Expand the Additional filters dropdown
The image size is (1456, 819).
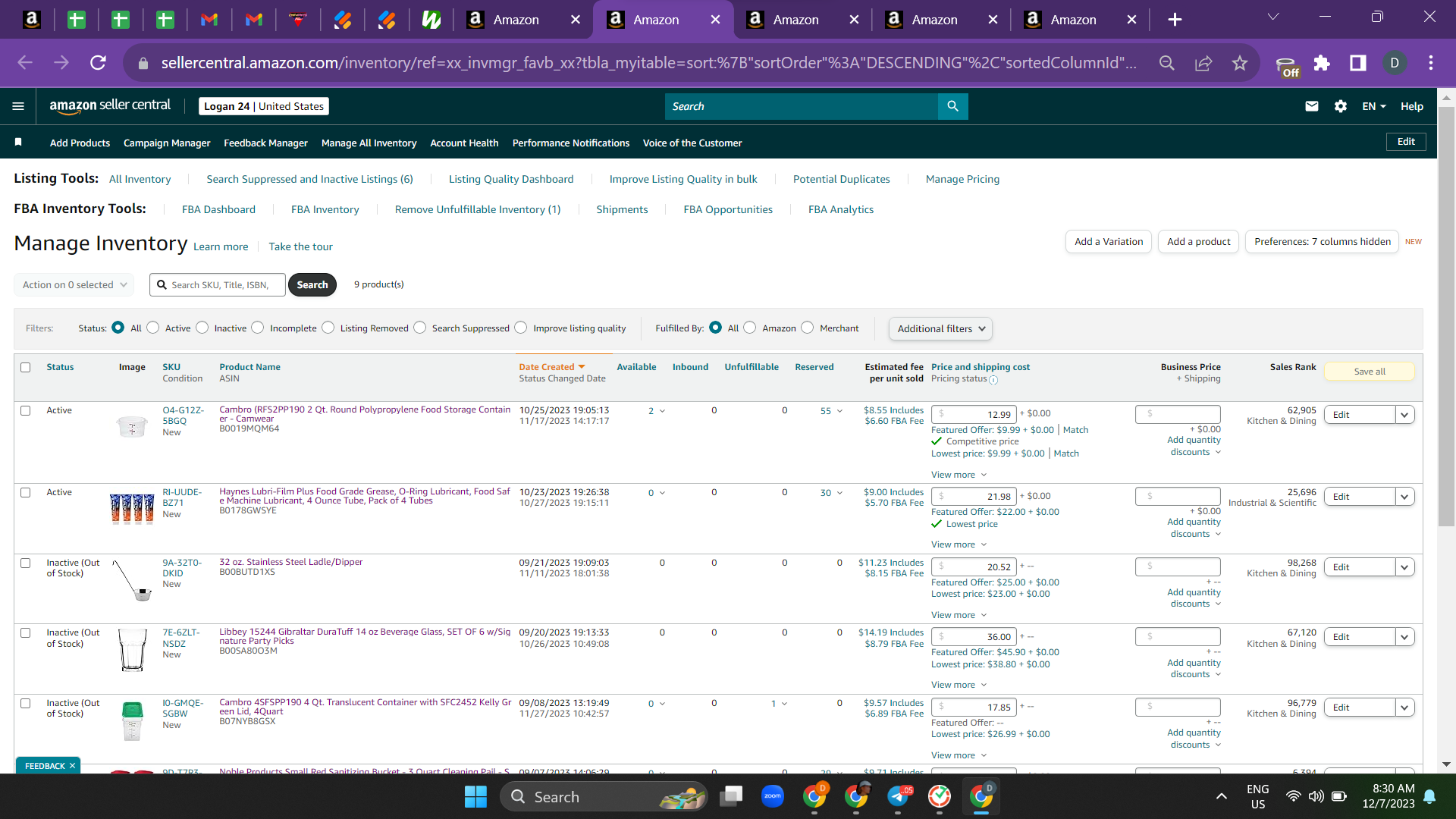coord(940,328)
